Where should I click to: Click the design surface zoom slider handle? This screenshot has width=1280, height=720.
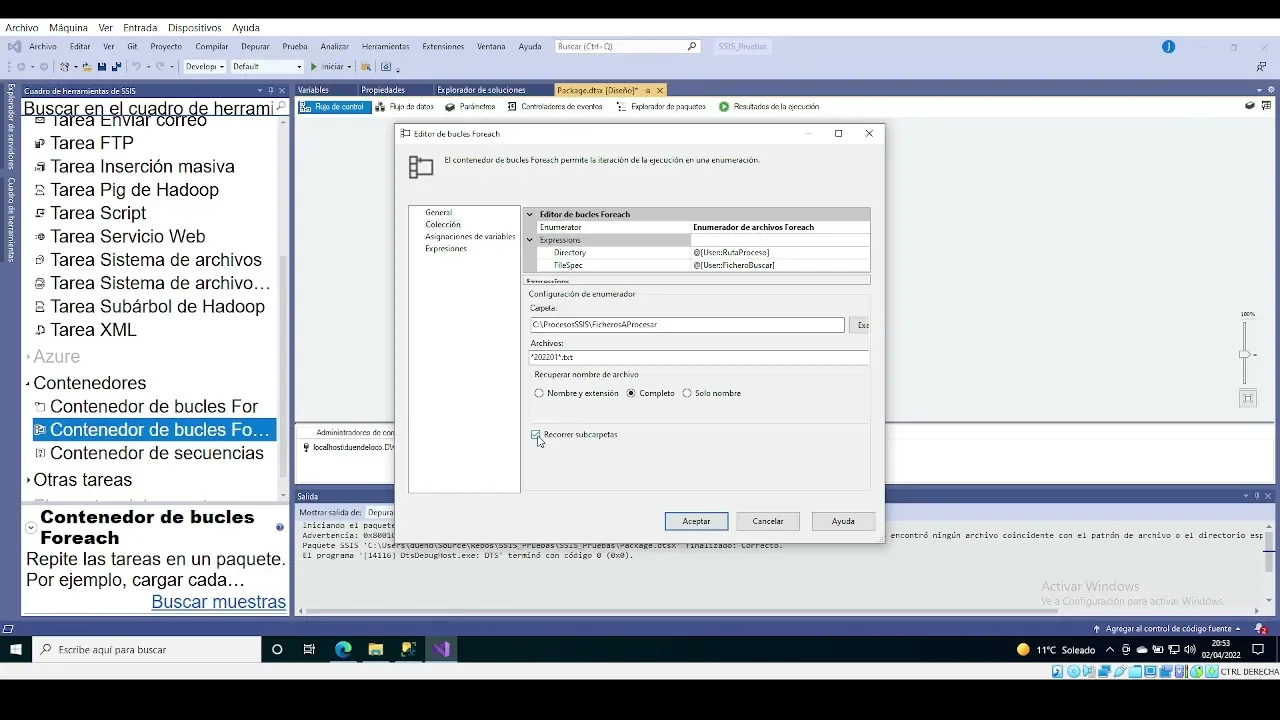click(x=1244, y=354)
